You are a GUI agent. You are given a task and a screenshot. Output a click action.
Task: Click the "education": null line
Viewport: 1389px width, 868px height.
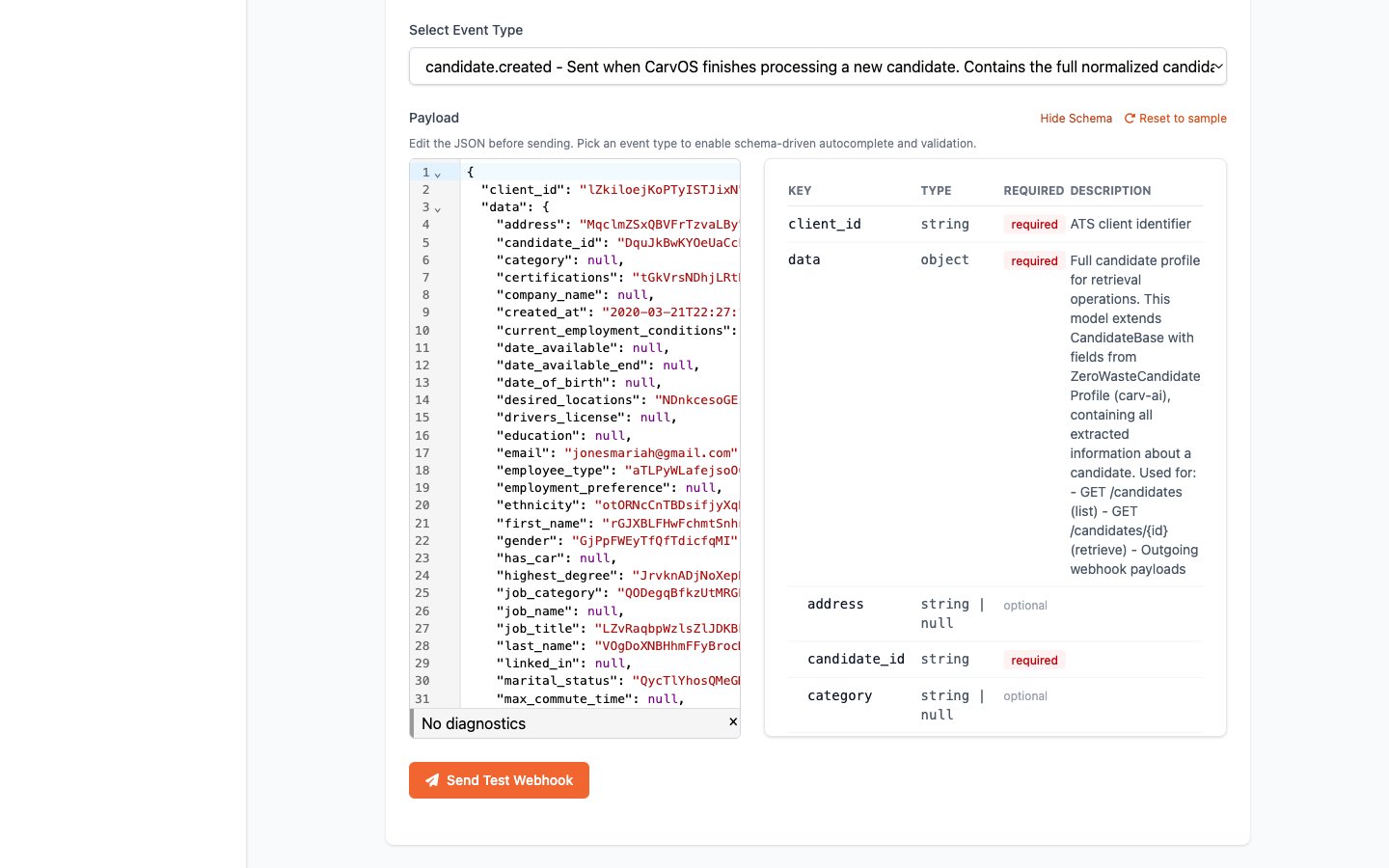pos(600,436)
